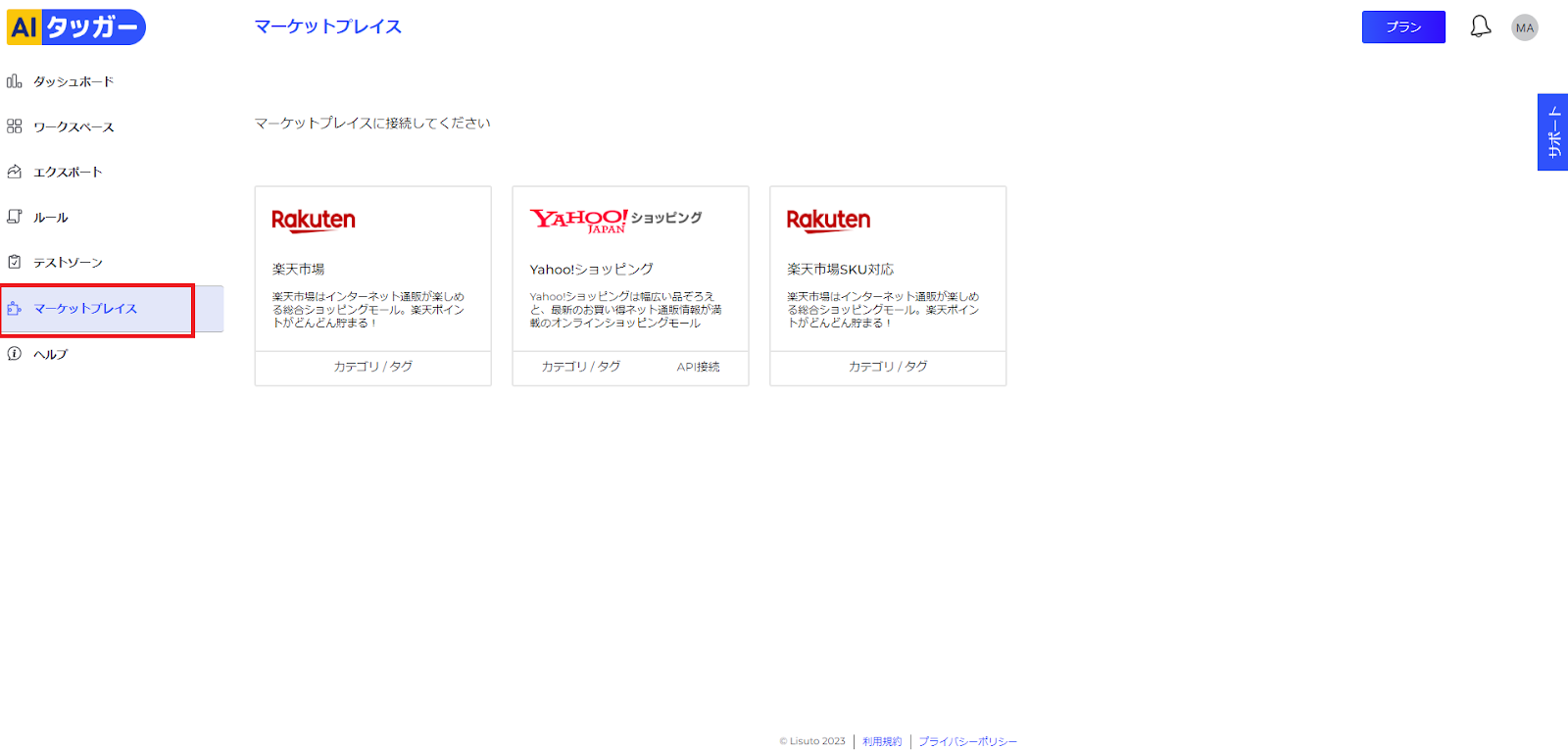
Task: Click the Rakuten logo in 楽天市場SKU対応 card
Action: pos(828,221)
